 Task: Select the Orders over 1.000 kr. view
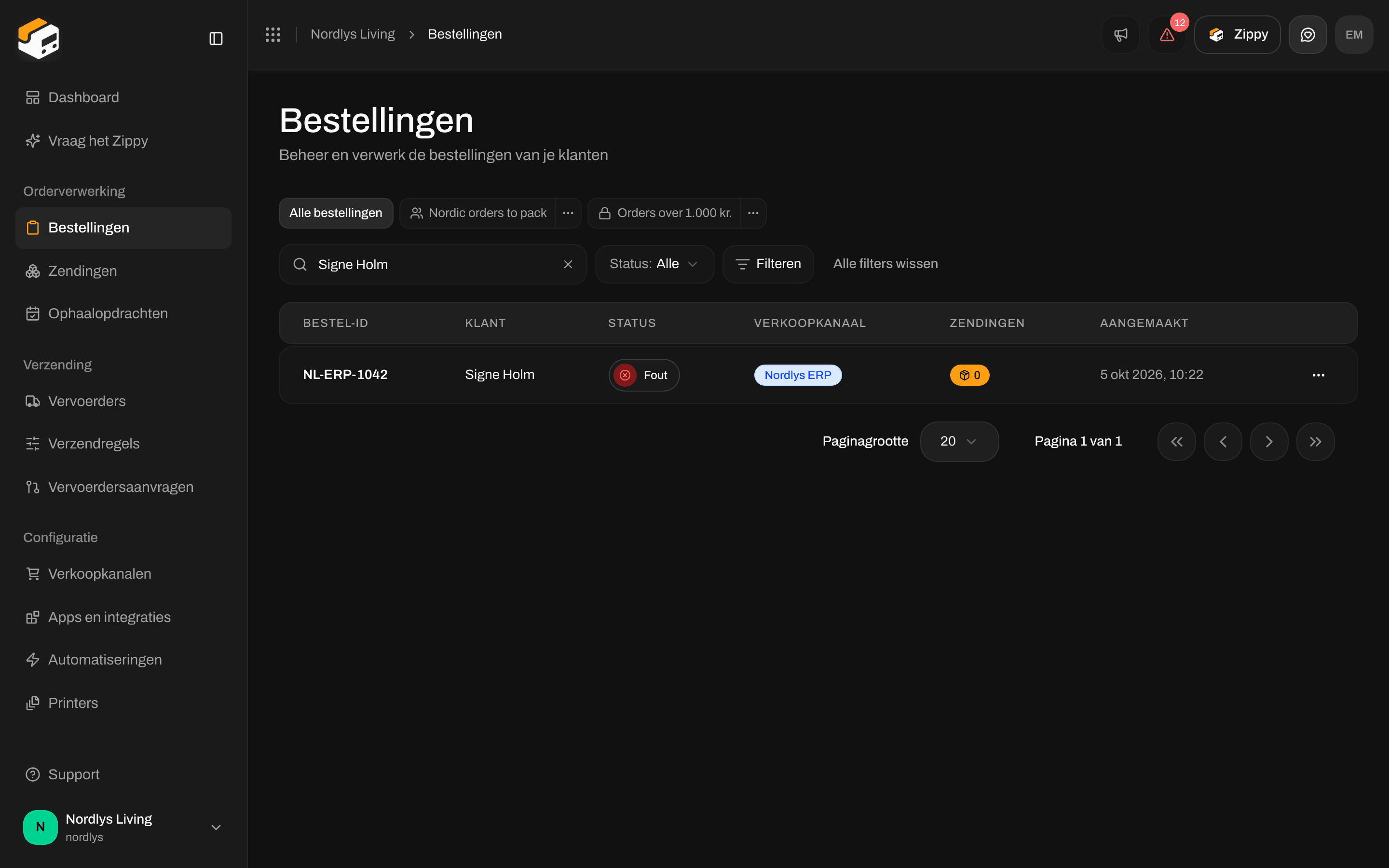tap(665, 213)
